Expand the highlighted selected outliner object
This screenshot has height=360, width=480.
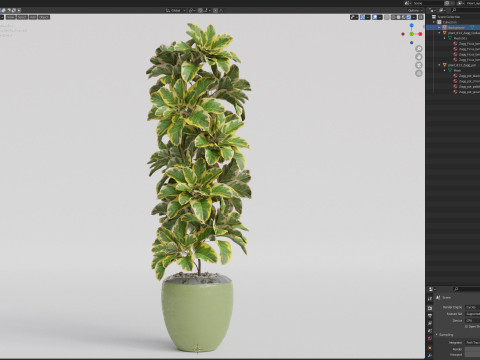click(439, 27)
